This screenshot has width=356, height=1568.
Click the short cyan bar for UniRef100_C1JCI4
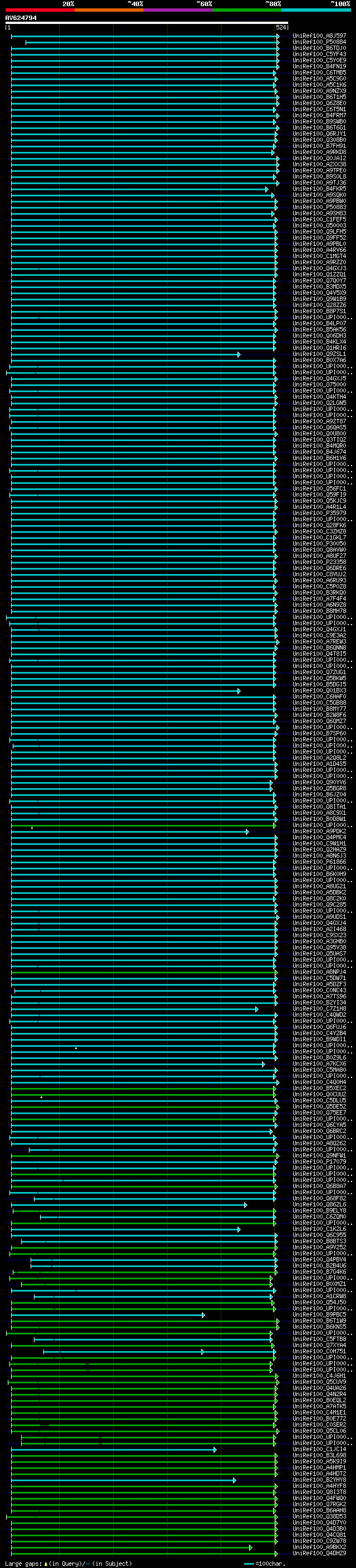[x=113, y=1450]
